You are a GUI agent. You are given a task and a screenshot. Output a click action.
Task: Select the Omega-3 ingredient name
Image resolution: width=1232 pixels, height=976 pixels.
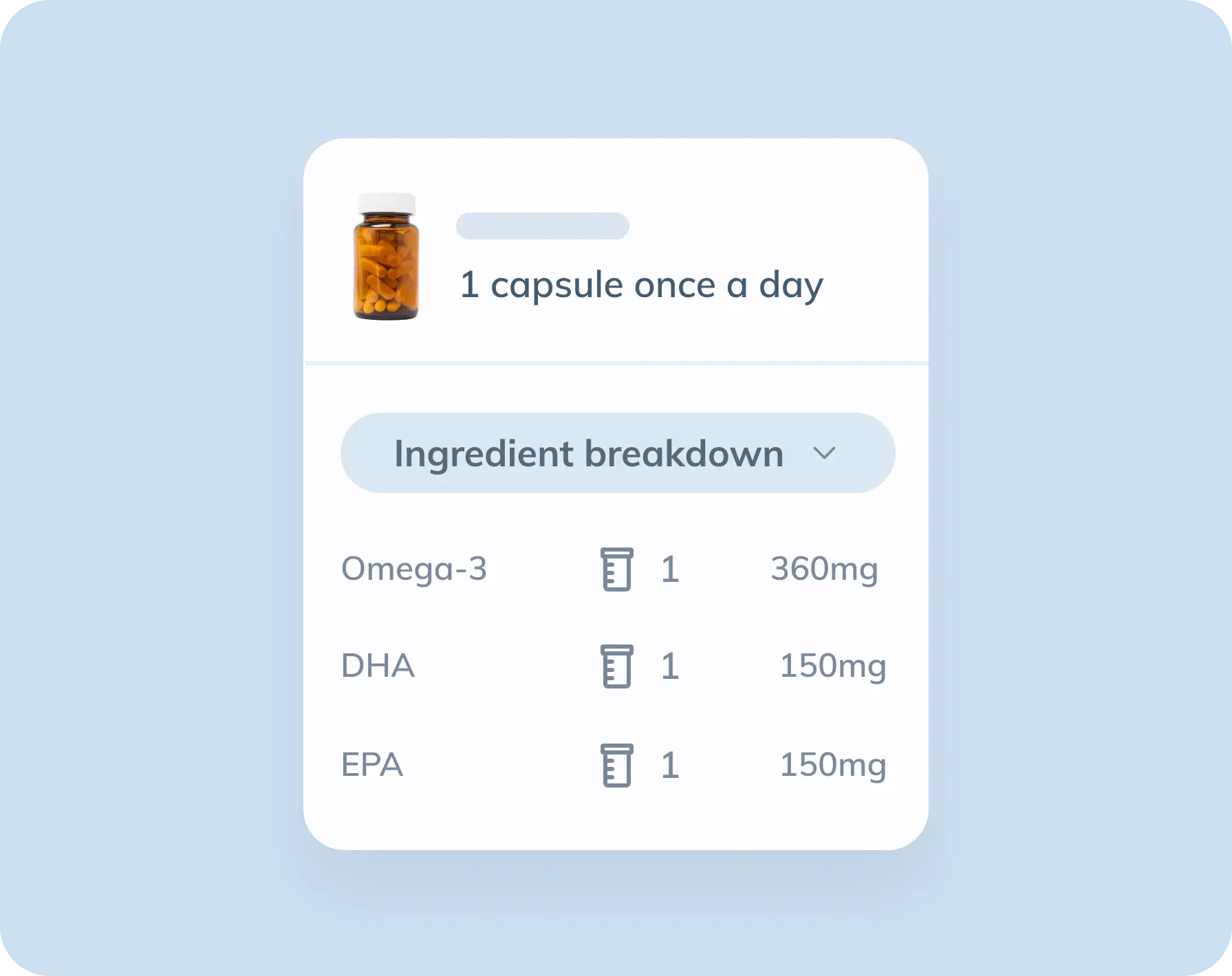[x=414, y=569]
